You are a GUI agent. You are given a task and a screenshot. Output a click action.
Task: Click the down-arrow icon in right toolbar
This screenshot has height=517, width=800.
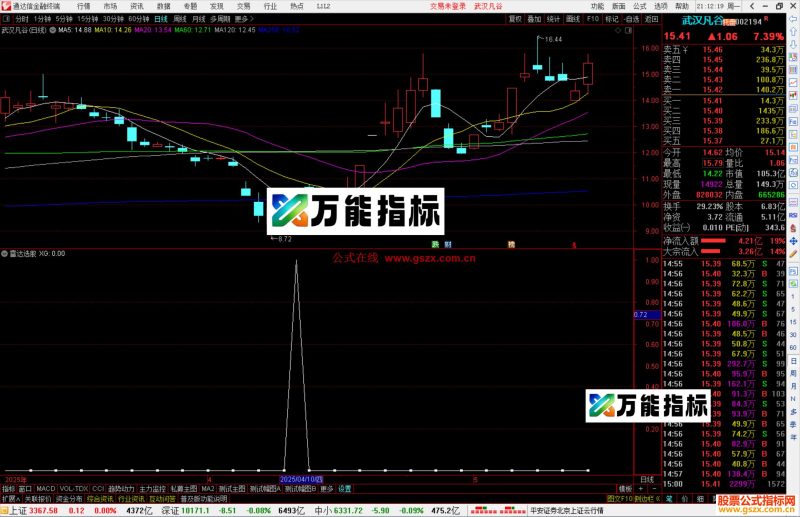[x=793, y=44]
